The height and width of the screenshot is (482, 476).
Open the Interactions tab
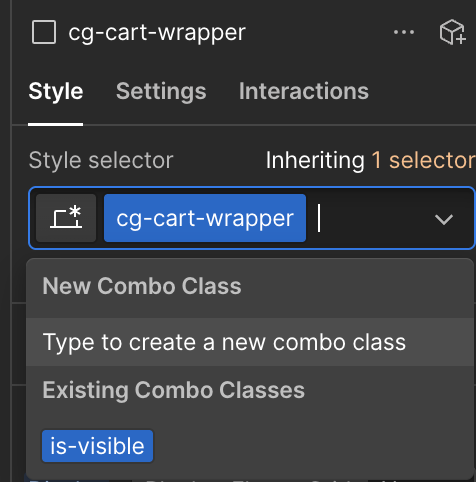tap(304, 91)
